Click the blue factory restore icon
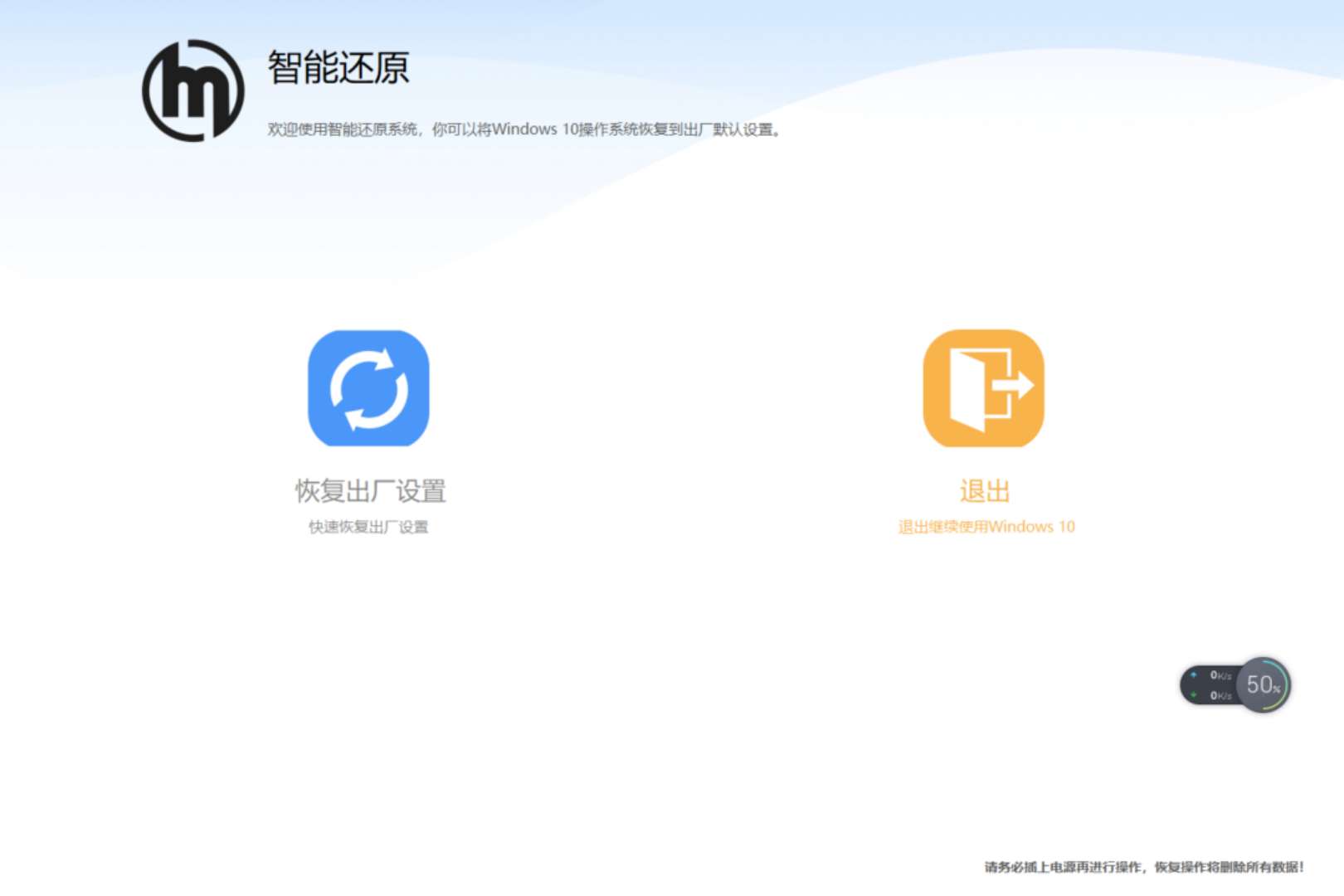Viewport: 1344px width, 896px height. pos(368,388)
